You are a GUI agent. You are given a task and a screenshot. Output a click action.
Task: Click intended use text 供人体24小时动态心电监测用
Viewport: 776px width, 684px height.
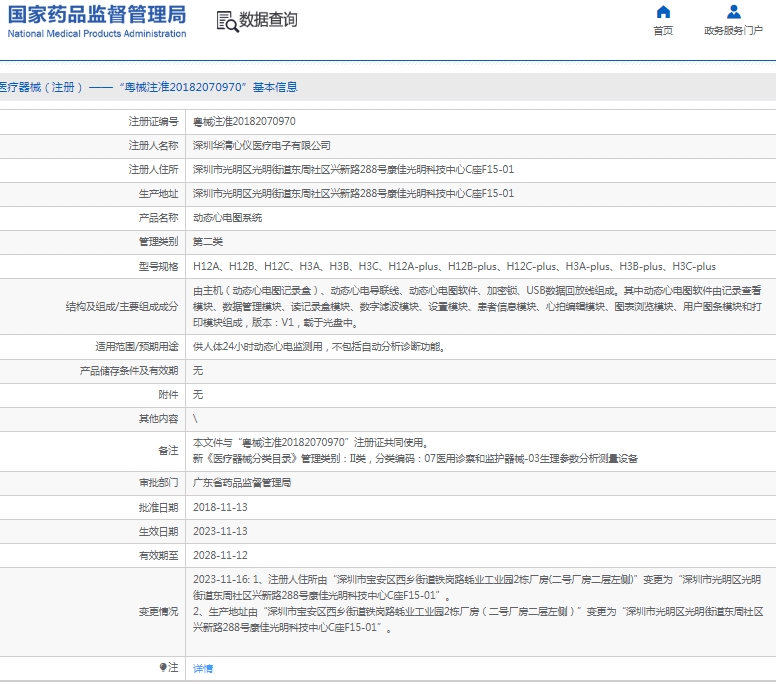tap(319, 346)
